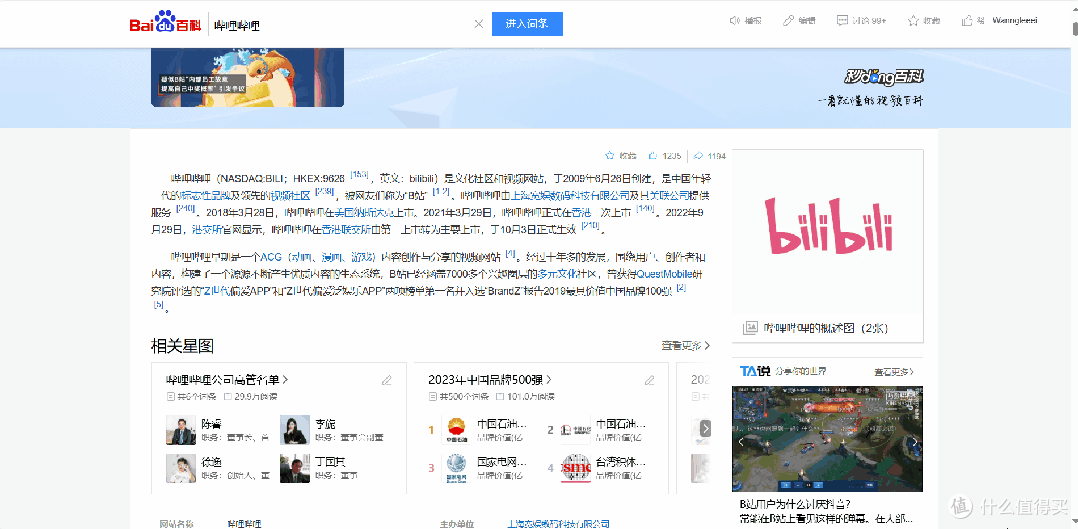
Task: Edit 哔哩哔哩公司高管名单 card via pencil icon
Action: [x=386, y=380]
